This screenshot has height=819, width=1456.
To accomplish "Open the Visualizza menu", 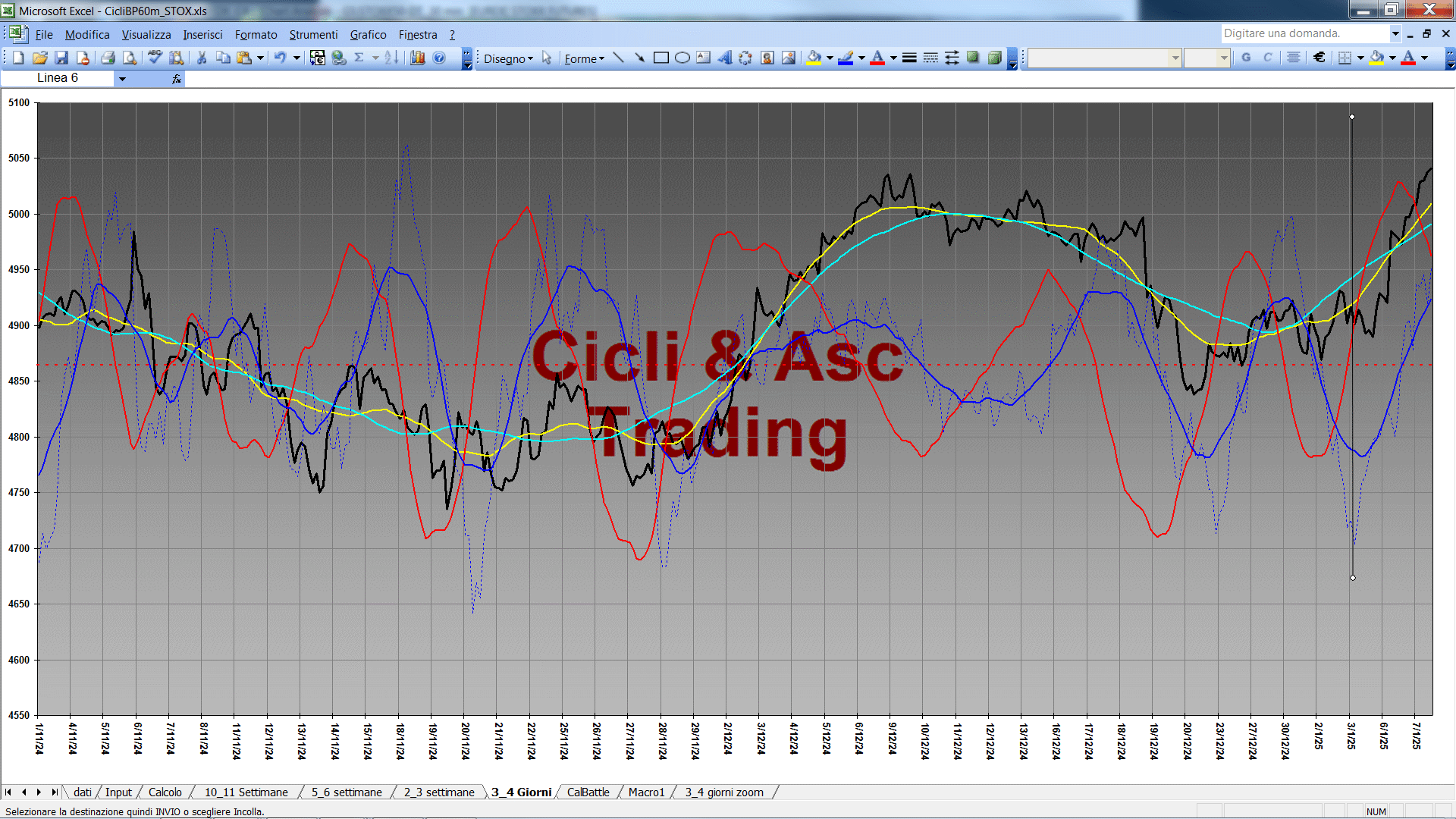I will [146, 35].
